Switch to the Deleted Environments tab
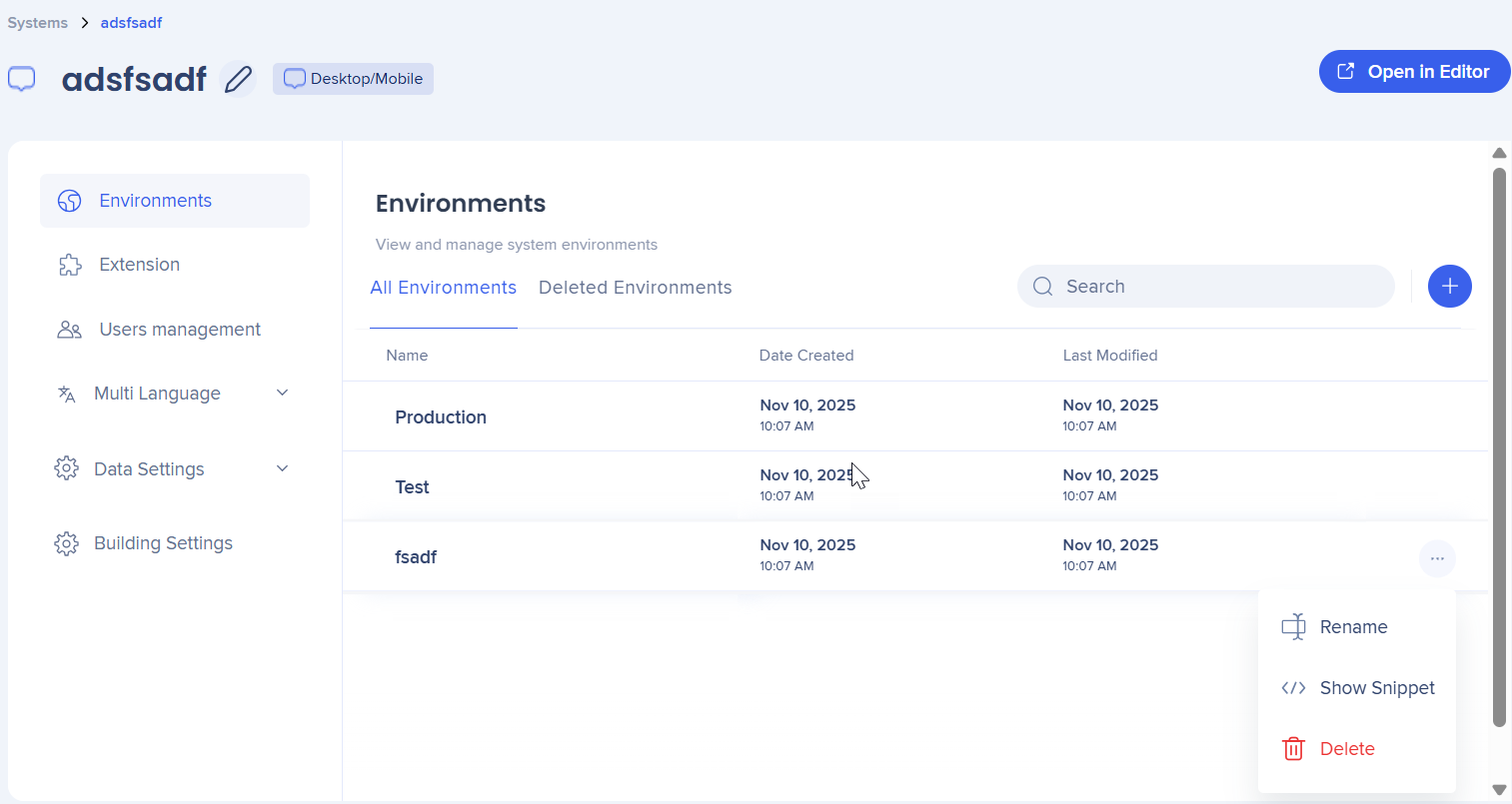1512x804 pixels. click(635, 288)
